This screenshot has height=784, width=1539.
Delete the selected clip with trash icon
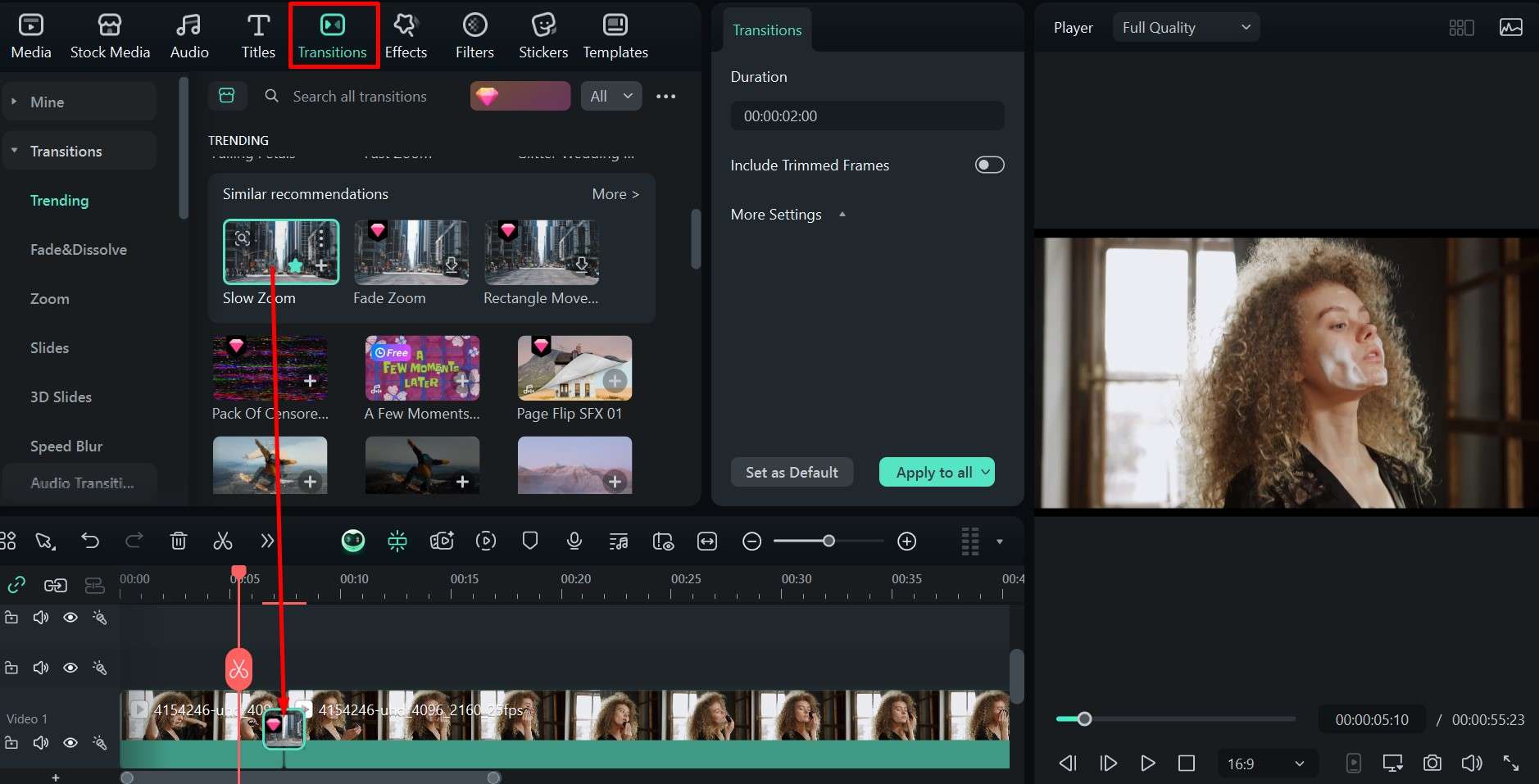click(179, 541)
